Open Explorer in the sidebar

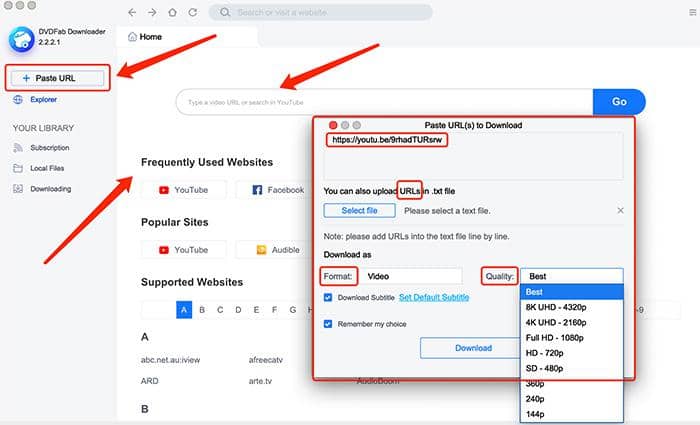point(43,100)
